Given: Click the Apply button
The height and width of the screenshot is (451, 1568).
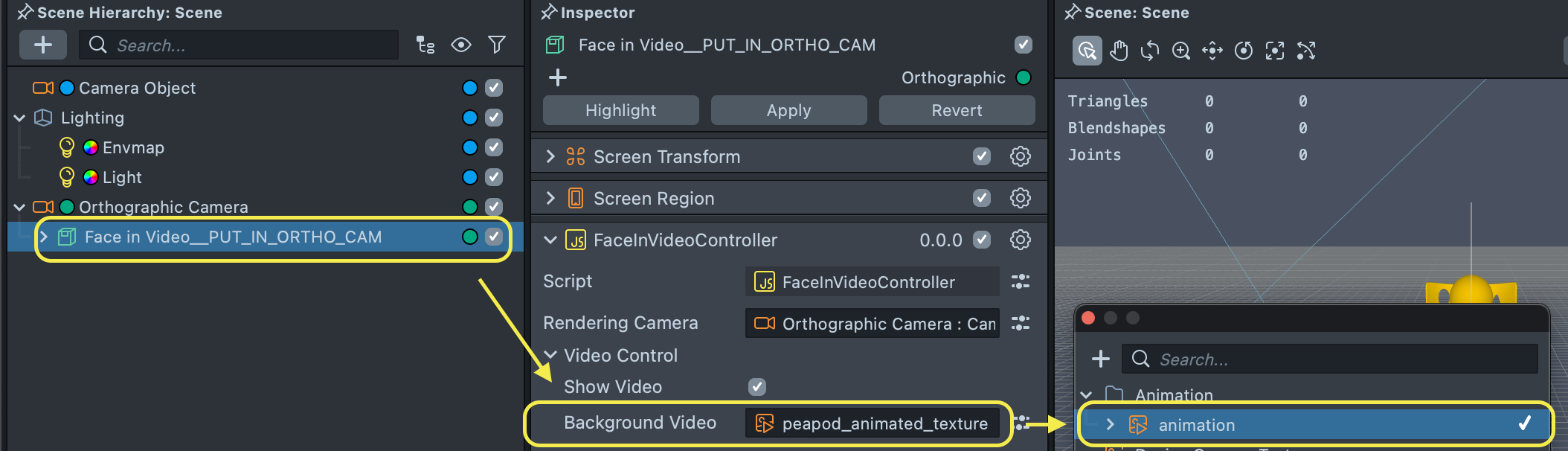Looking at the screenshot, I should click(788, 110).
